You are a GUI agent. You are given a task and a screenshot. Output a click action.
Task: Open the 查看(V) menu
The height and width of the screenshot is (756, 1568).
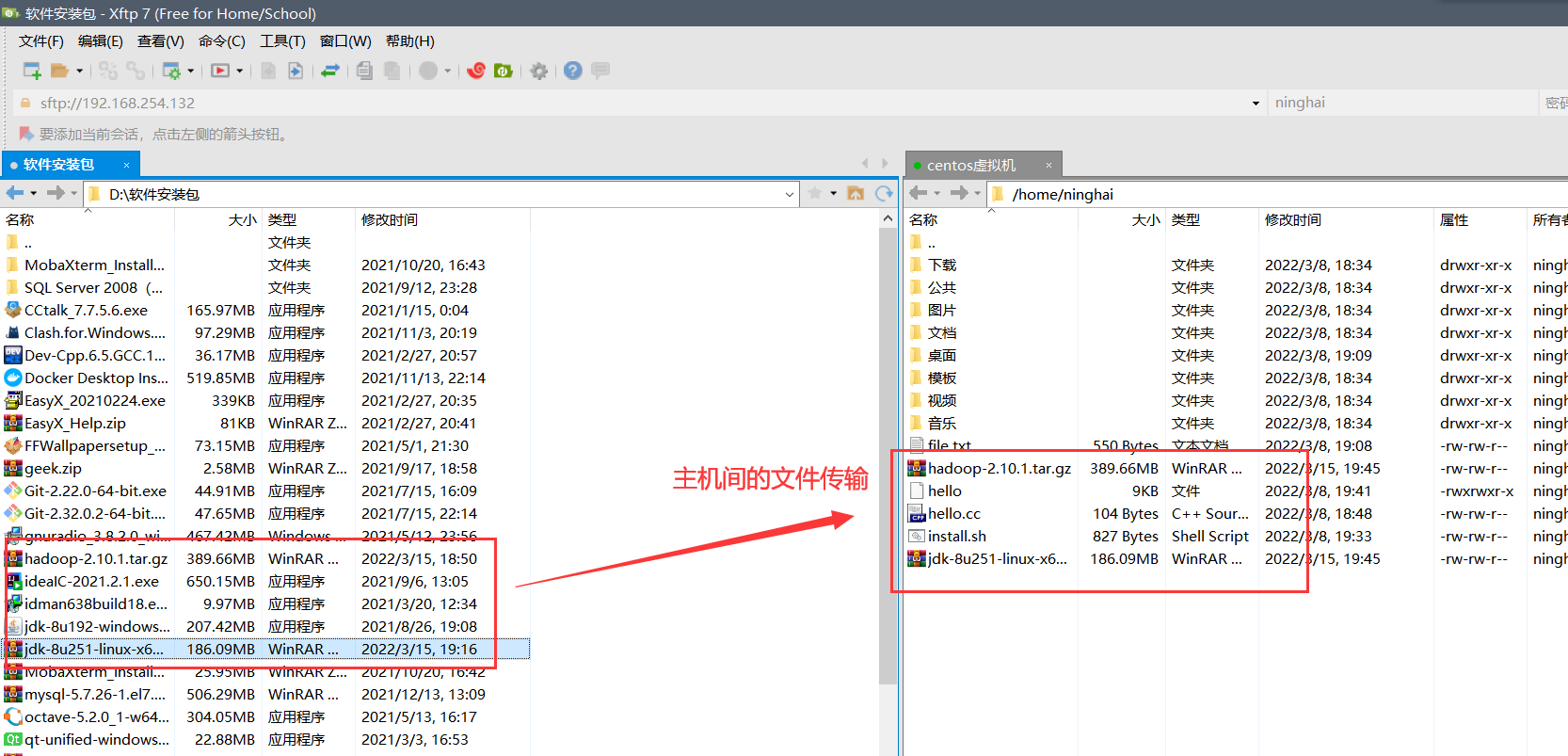161,41
